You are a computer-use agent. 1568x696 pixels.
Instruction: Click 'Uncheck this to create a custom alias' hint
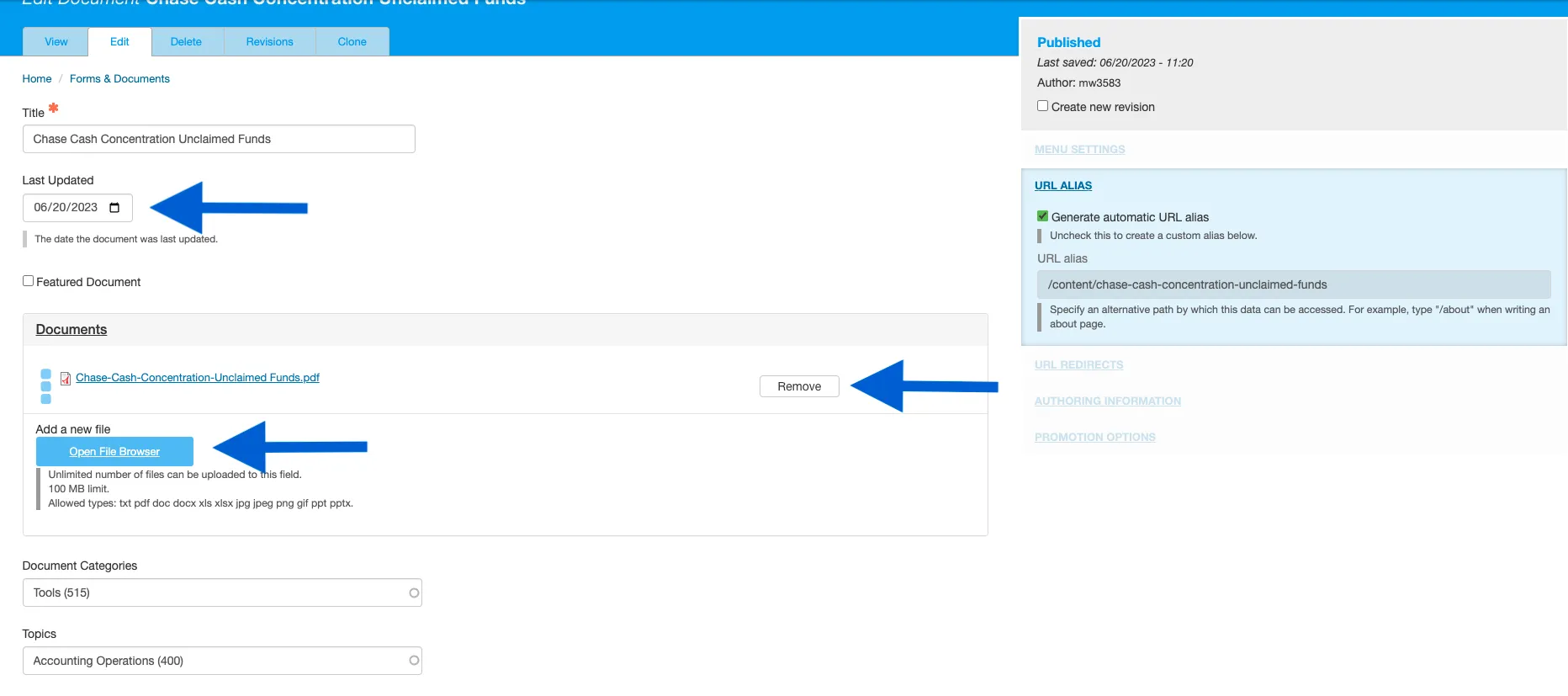[x=1153, y=236]
